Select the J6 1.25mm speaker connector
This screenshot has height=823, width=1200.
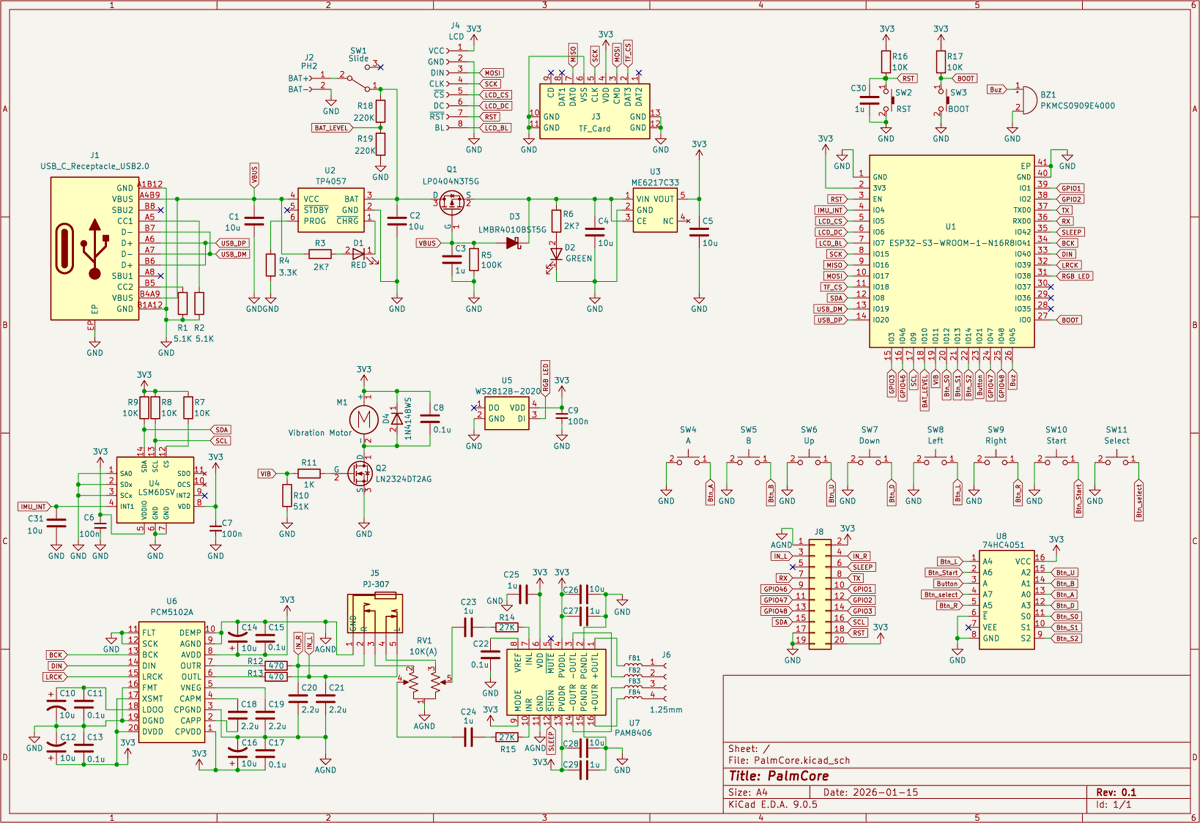pos(660,680)
